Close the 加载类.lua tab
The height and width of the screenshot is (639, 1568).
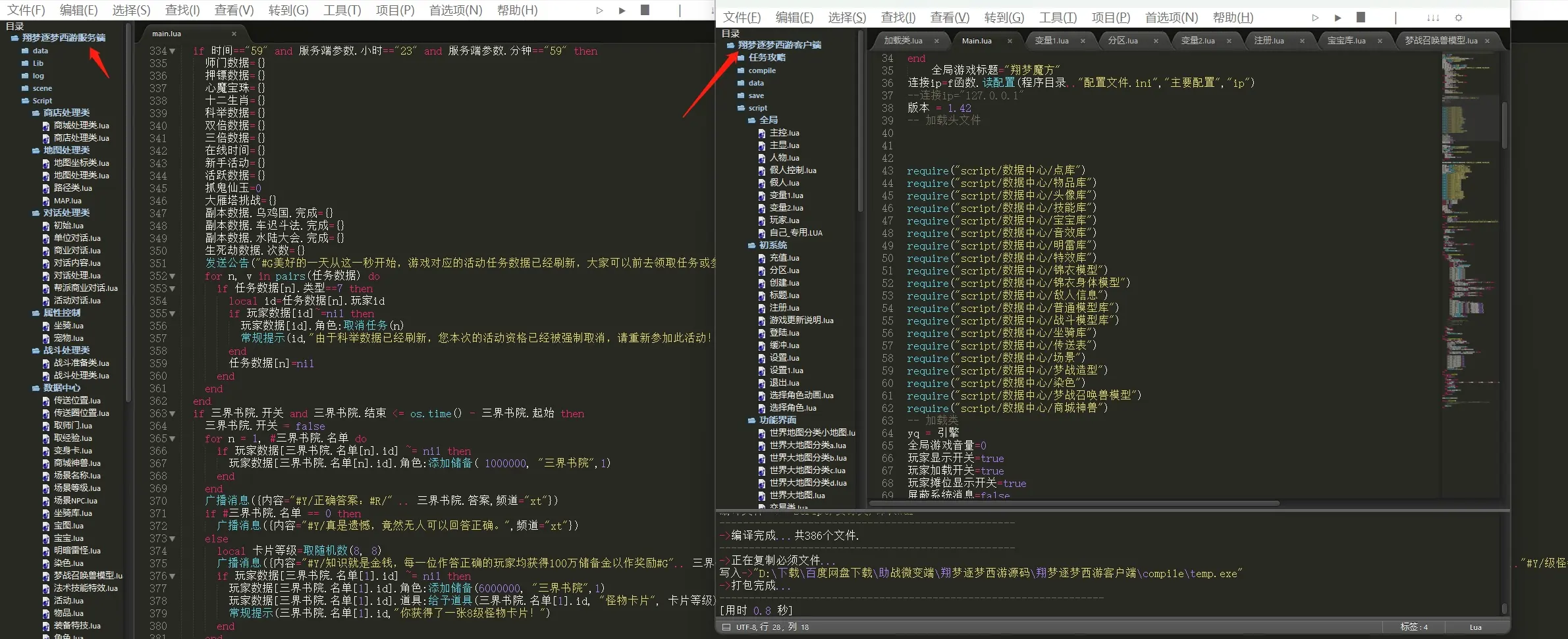[x=936, y=41]
